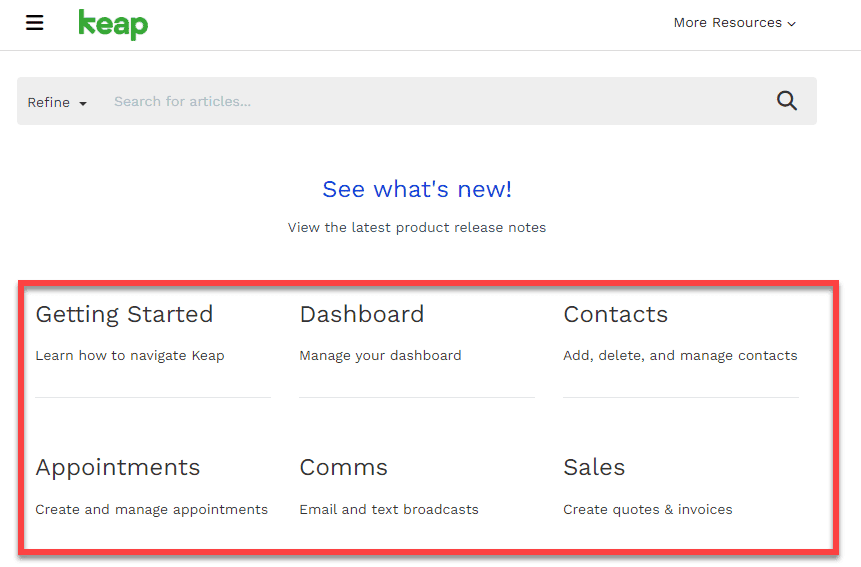This screenshot has width=861, height=567.
Task: Open the See what's new! link
Action: 417,189
